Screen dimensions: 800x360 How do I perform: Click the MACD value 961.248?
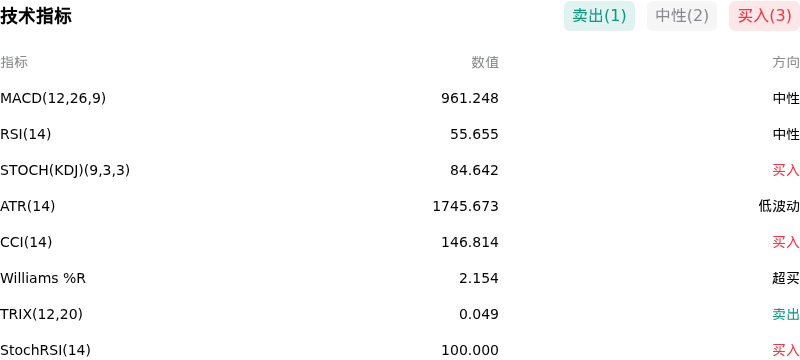[x=470, y=98]
